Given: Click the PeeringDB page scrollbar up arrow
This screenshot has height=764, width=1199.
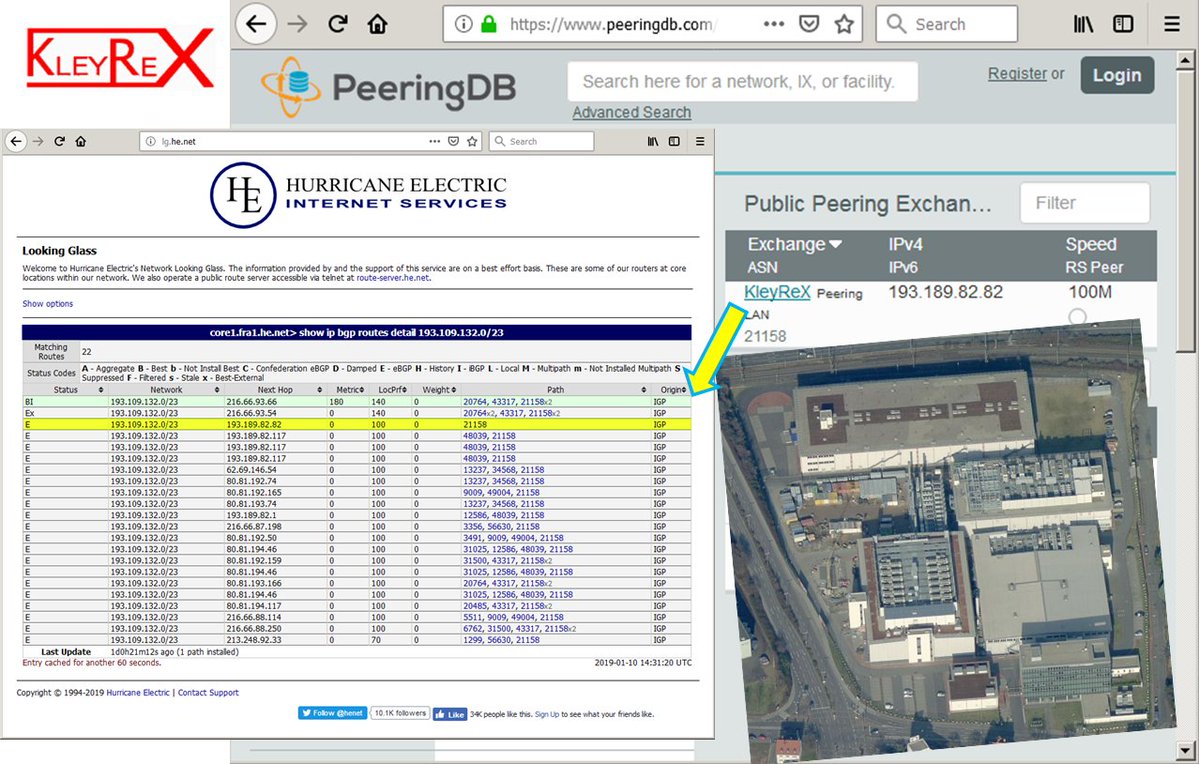Looking at the screenshot, I should click(x=1185, y=59).
